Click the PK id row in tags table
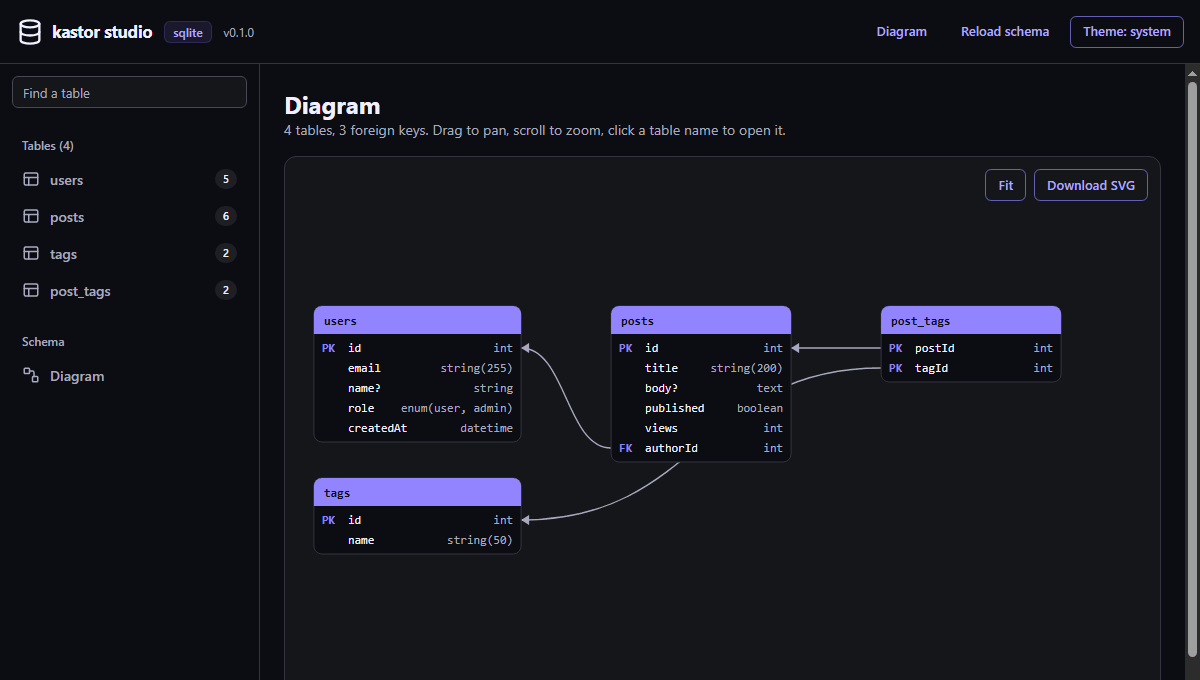Screen dimensions: 1200x680 pyautogui.click(x=417, y=520)
